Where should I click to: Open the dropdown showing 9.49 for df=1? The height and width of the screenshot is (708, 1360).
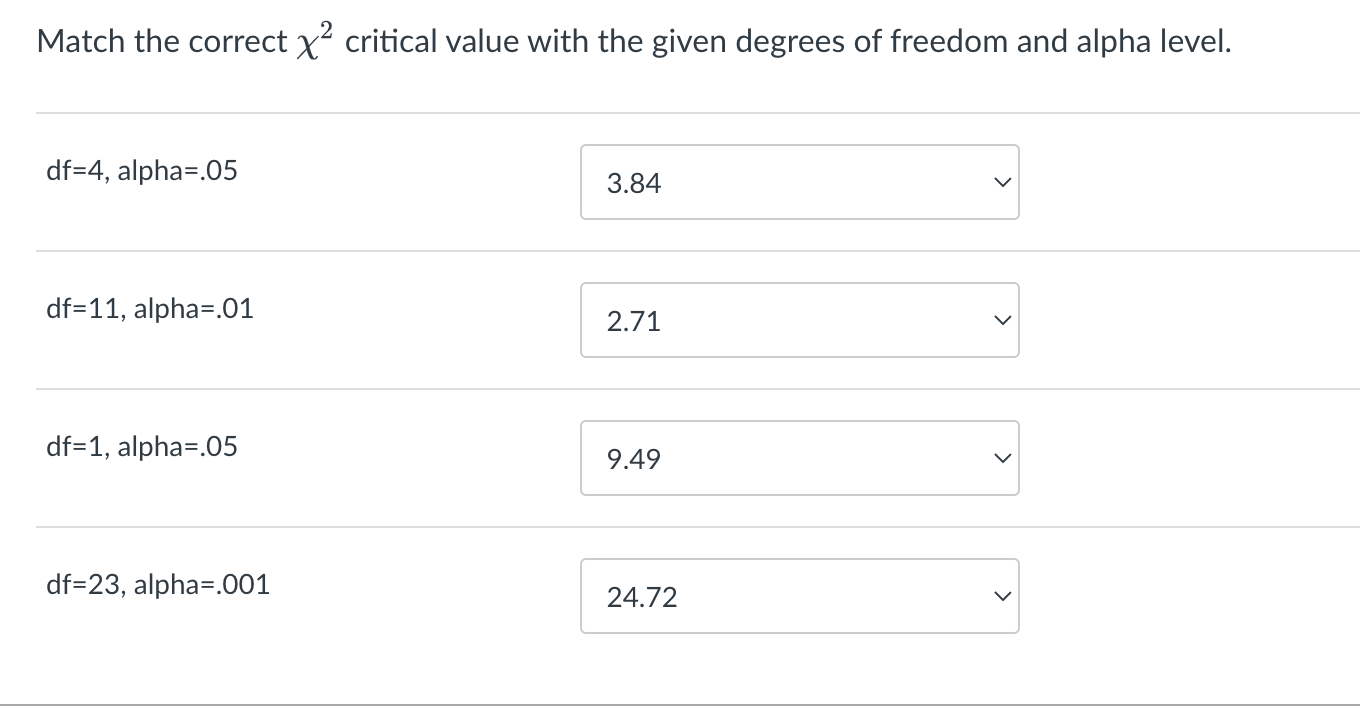798,457
